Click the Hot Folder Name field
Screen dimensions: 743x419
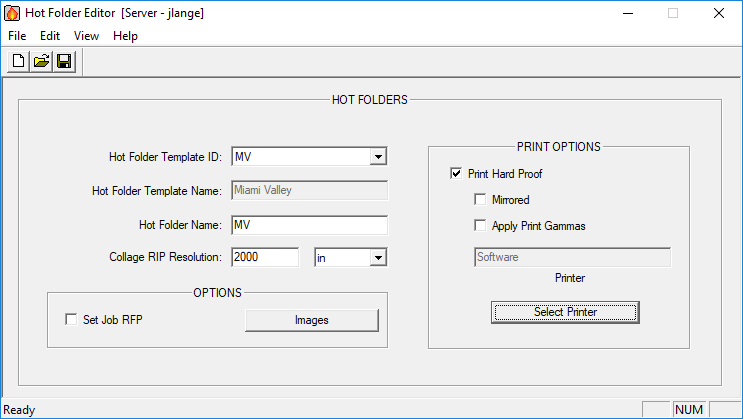(309, 225)
